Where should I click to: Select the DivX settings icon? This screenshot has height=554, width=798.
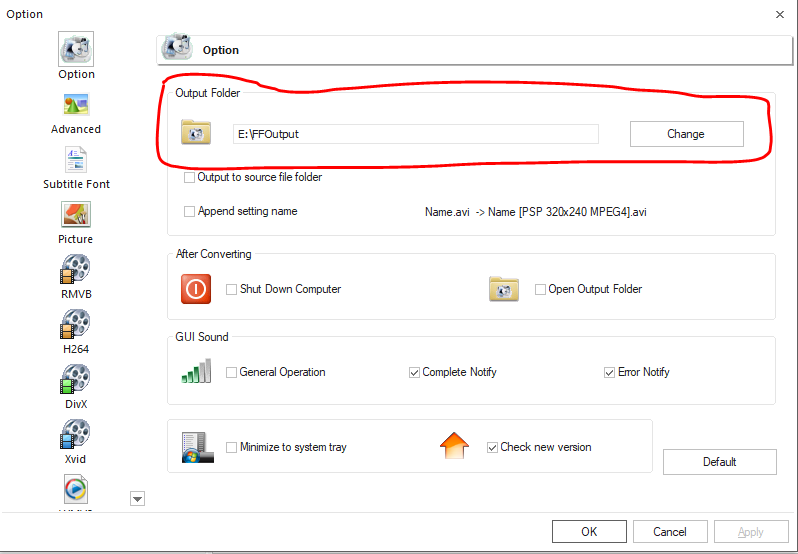pyautogui.click(x=76, y=380)
